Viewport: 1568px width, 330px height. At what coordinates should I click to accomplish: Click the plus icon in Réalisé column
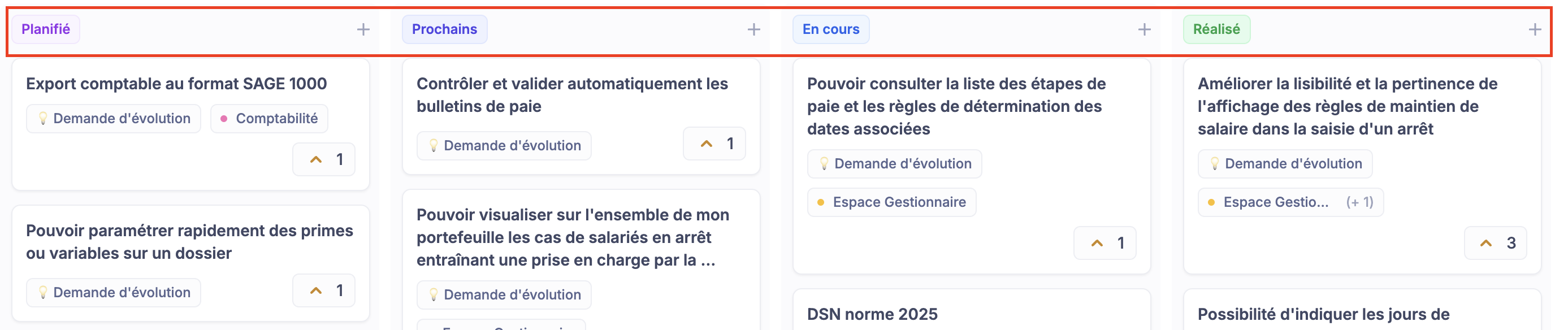coord(1535,29)
